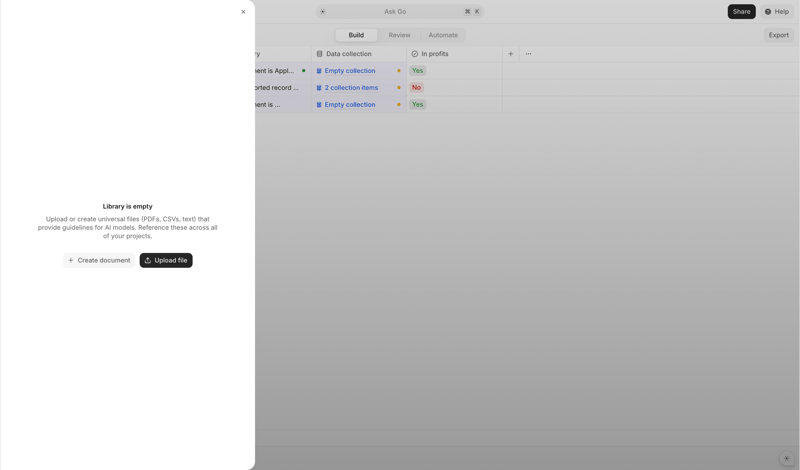Switch to the Automate tab
Viewport: 800px width, 470px height.
pyautogui.click(x=443, y=35)
